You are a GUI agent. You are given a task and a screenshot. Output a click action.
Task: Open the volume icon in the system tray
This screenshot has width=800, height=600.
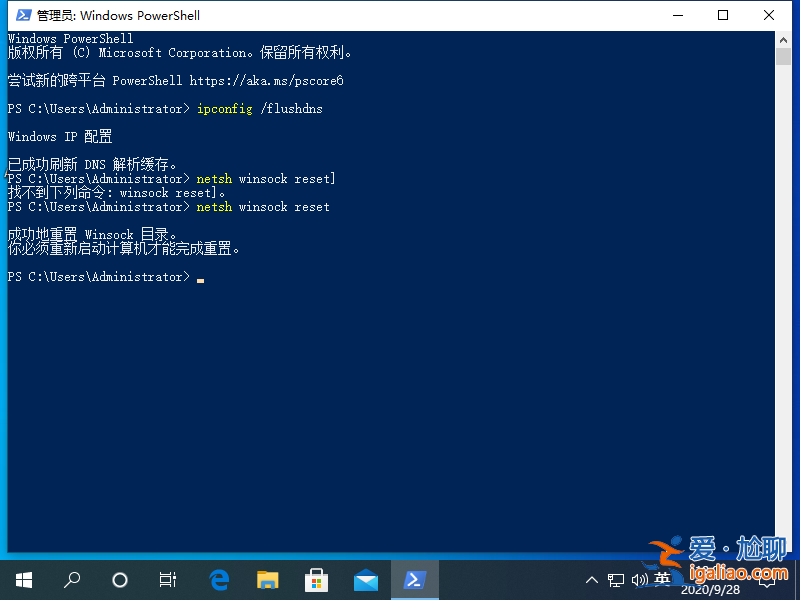(x=640, y=579)
